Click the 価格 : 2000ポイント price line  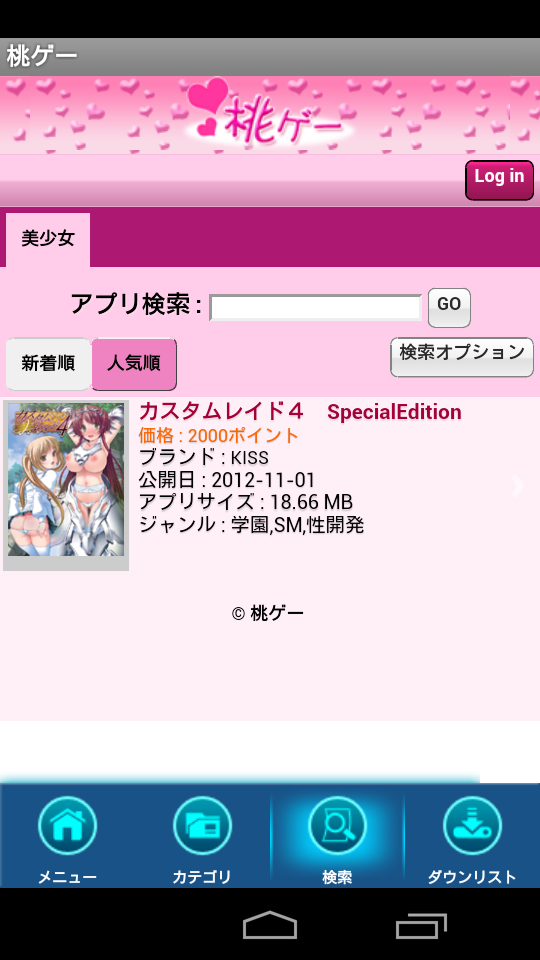coord(219,436)
